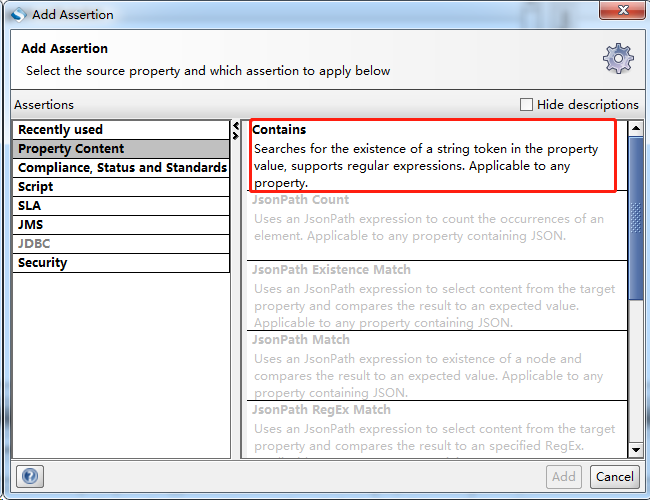Select the Recently used category
The image size is (650, 500).
121,130
